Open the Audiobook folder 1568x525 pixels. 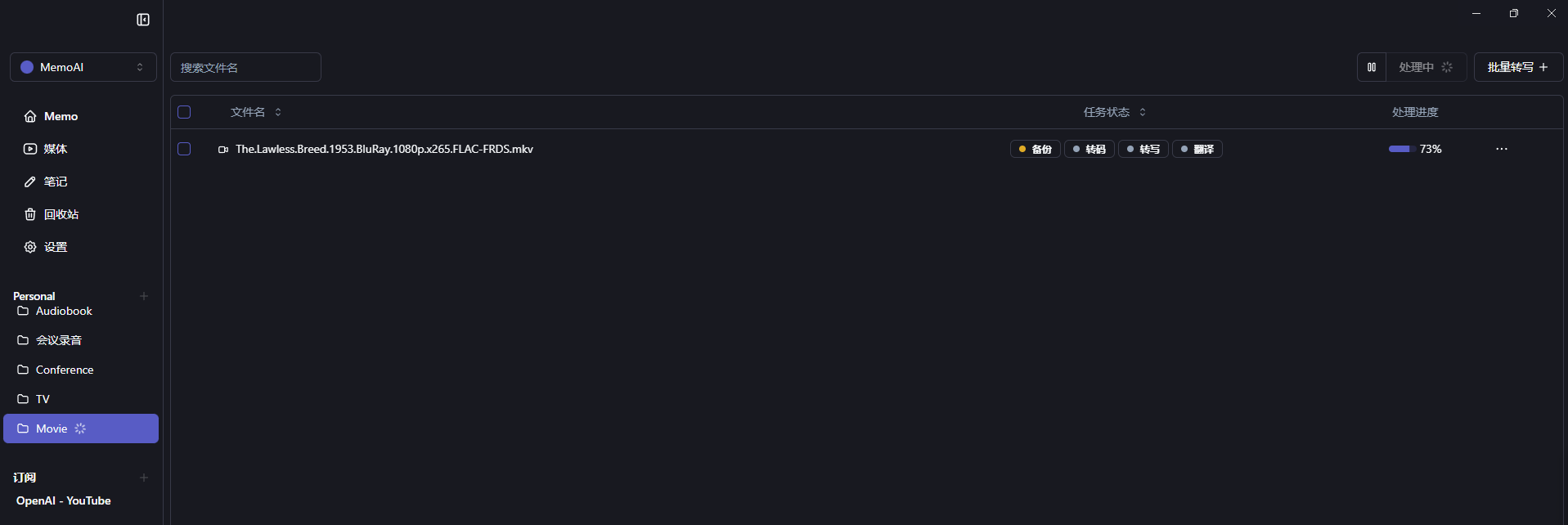coord(64,311)
